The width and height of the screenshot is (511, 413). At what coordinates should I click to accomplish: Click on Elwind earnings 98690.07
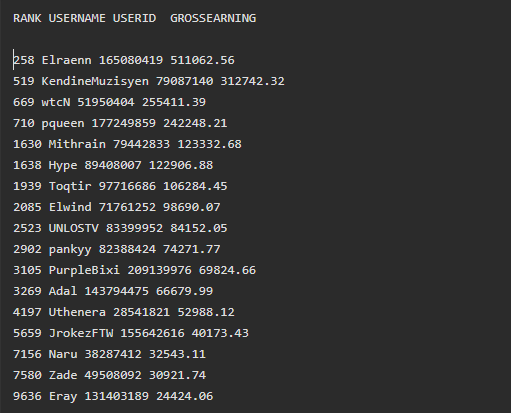click(x=191, y=207)
